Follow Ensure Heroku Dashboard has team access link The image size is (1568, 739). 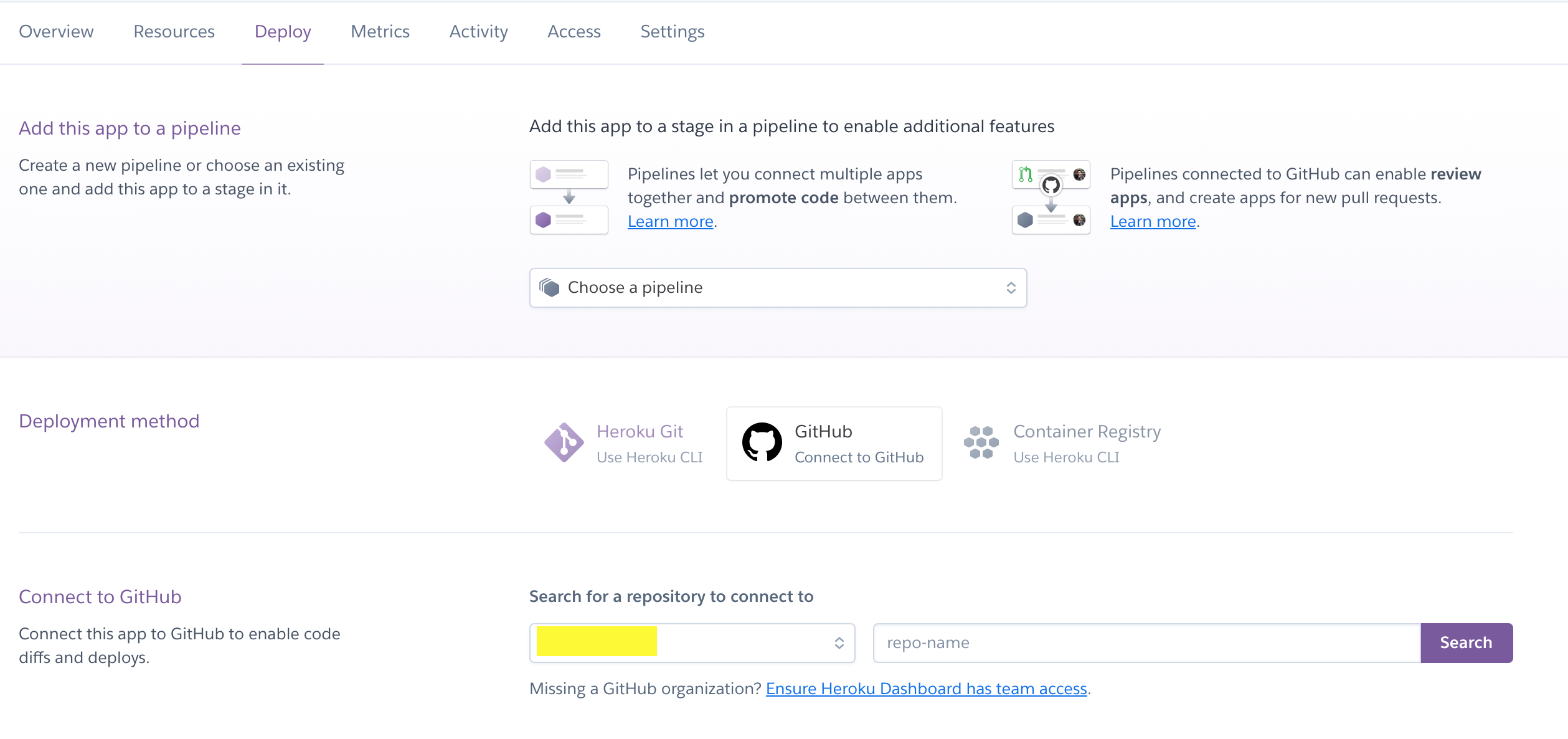pos(926,689)
